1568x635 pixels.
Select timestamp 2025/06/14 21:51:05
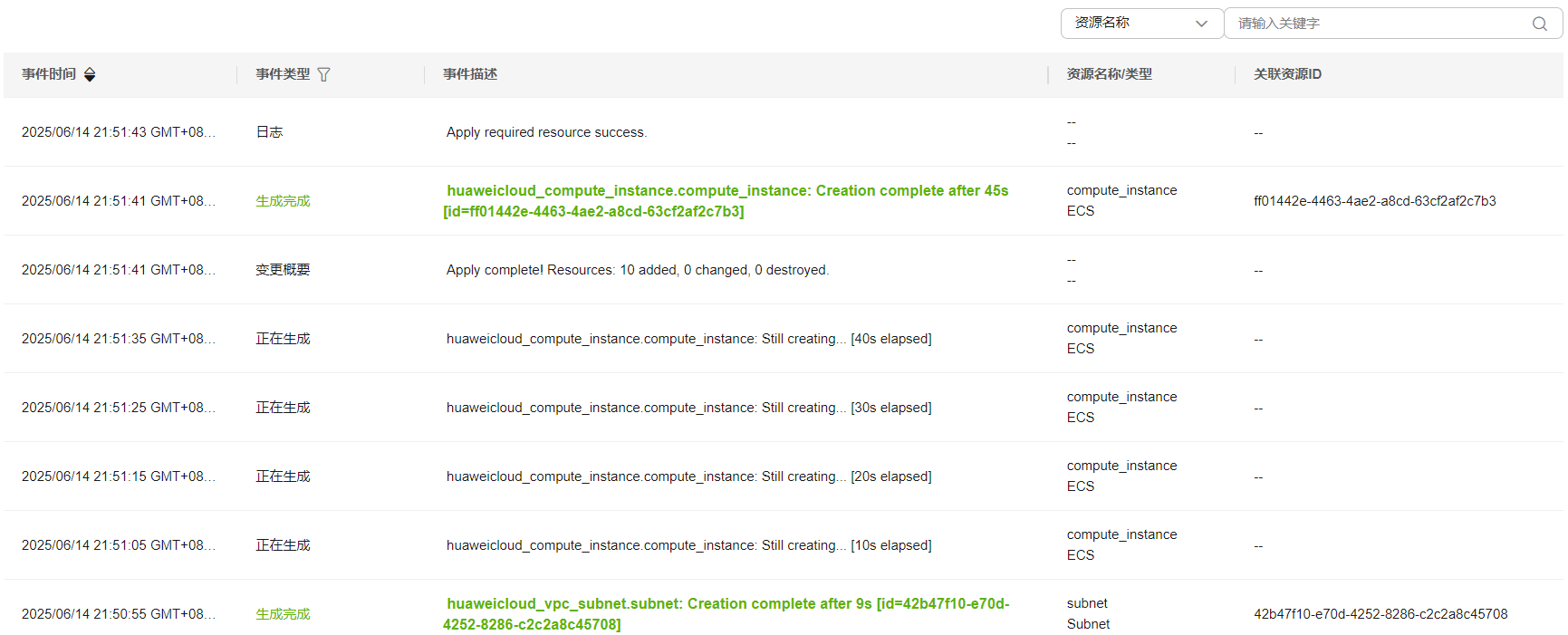point(119,545)
